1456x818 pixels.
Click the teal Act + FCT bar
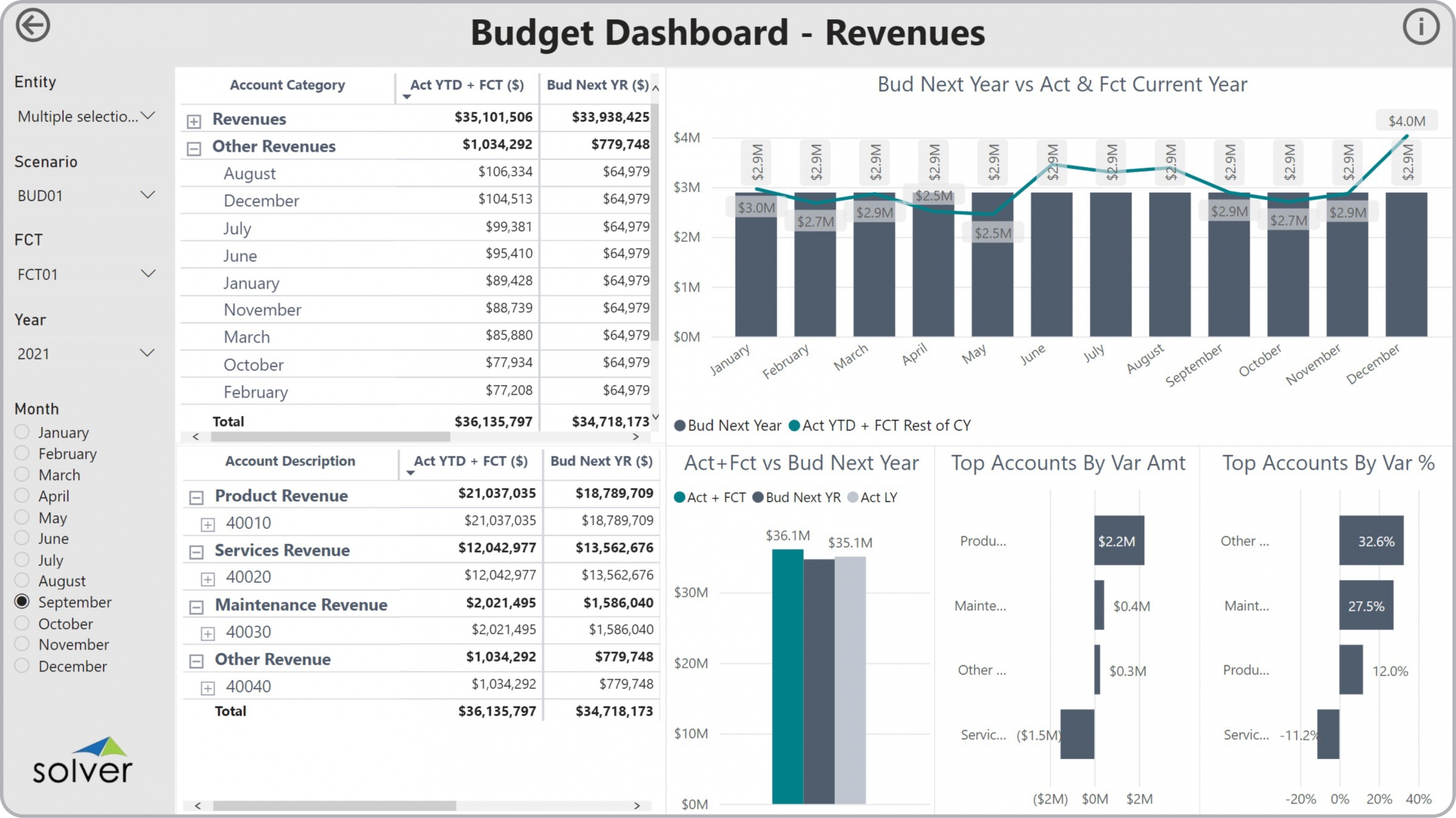(x=787, y=675)
